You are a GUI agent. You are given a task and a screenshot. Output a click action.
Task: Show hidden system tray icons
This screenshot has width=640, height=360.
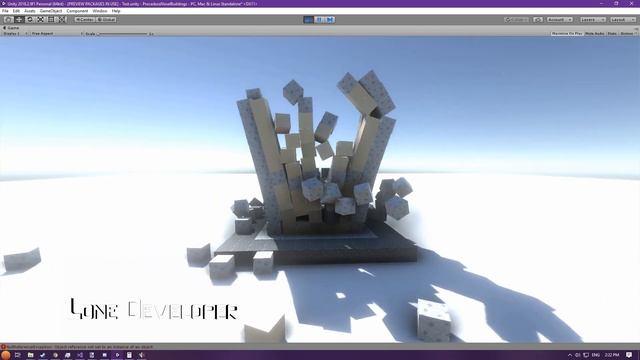[x=570, y=355]
